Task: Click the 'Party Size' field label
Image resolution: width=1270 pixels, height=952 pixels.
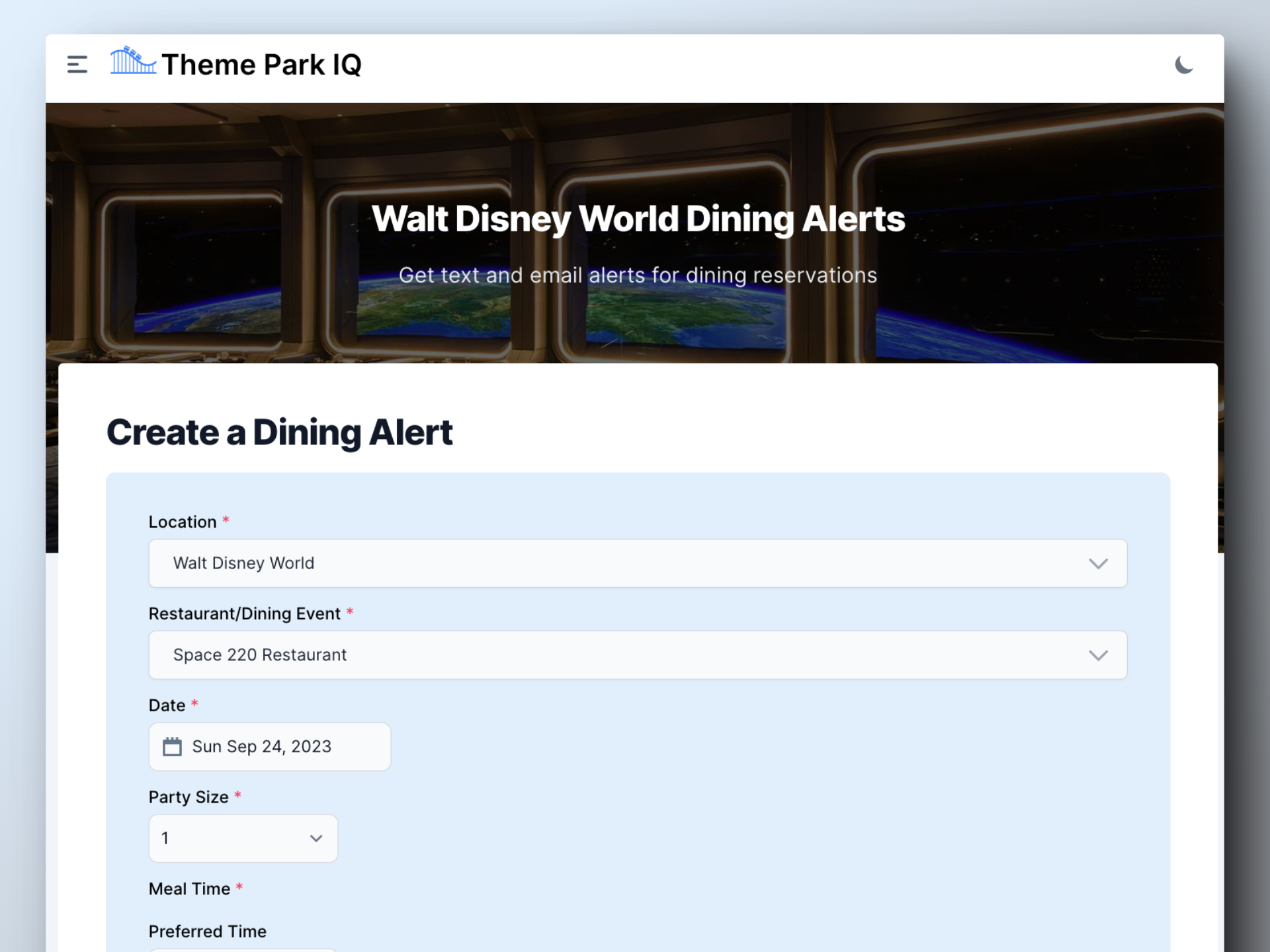Action: (x=189, y=797)
